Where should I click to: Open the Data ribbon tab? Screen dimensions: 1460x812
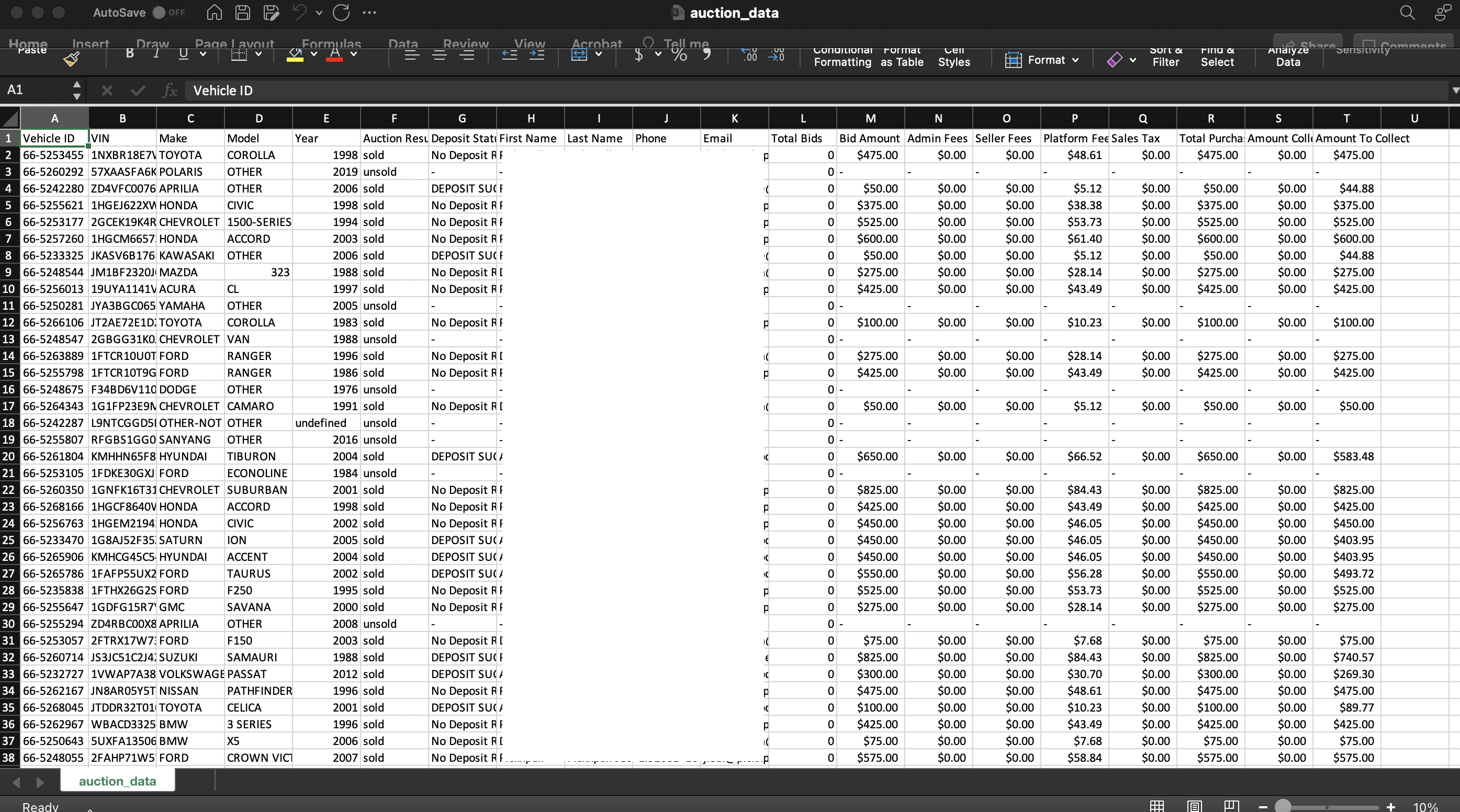pos(403,43)
